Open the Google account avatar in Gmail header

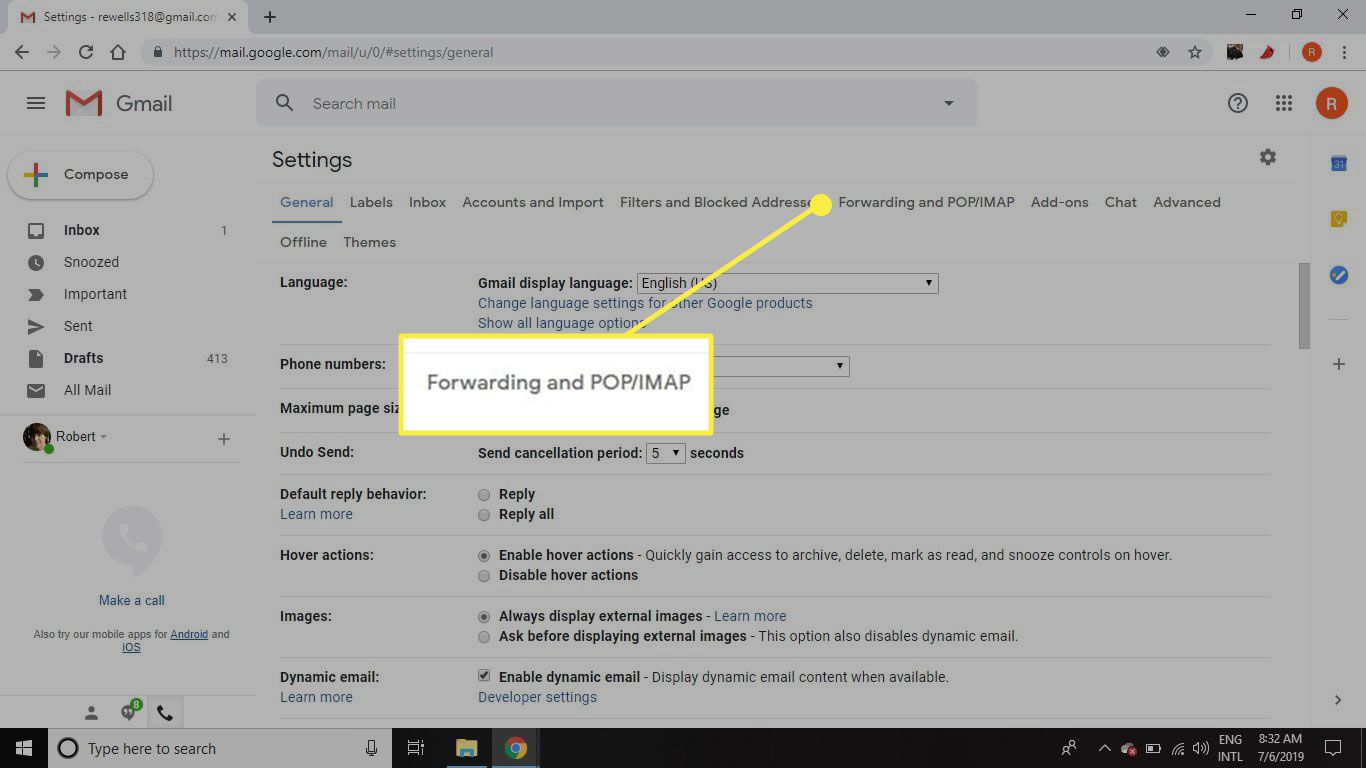point(1331,103)
